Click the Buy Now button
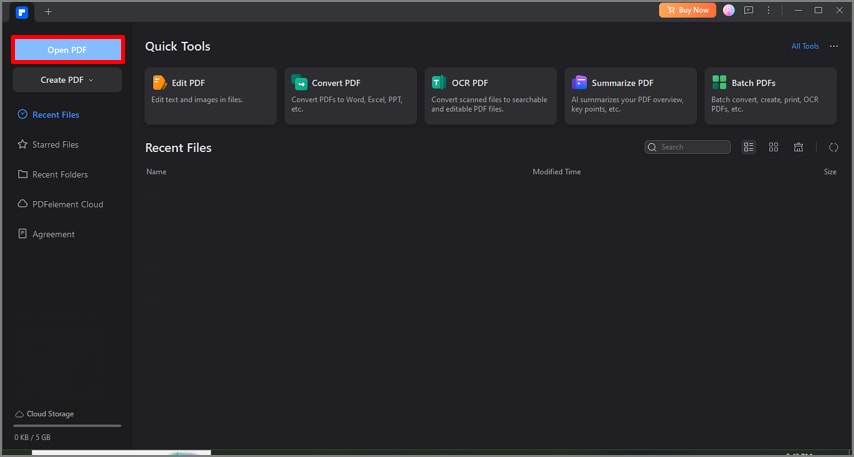Image resolution: width=854 pixels, height=457 pixels. point(687,10)
